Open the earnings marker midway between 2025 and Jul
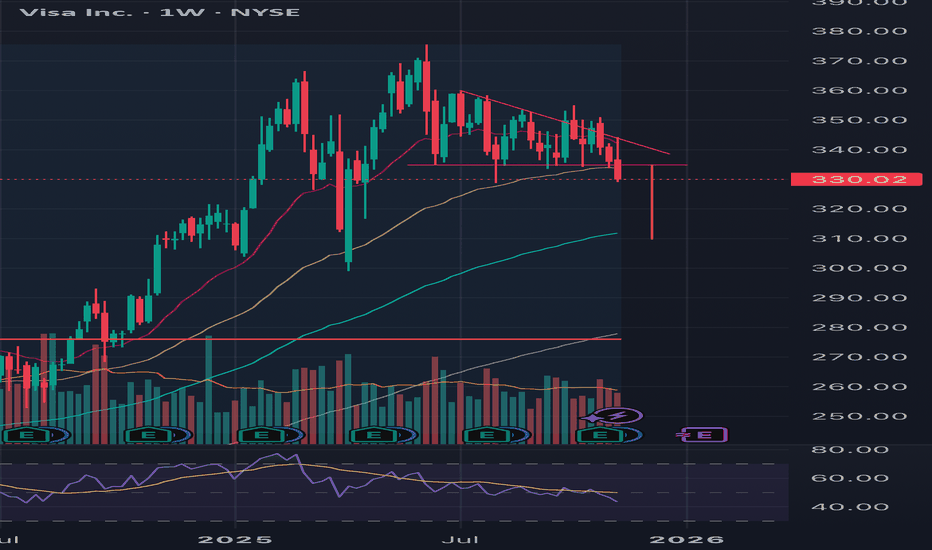Screen dimensions: 932x550 point(374,436)
